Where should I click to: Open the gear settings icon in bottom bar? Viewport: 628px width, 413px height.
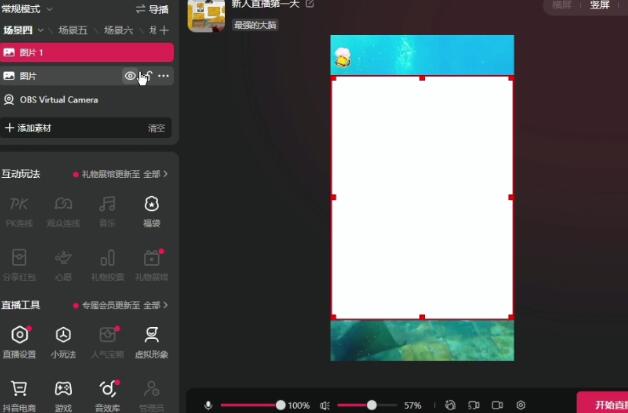click(521, 405)
